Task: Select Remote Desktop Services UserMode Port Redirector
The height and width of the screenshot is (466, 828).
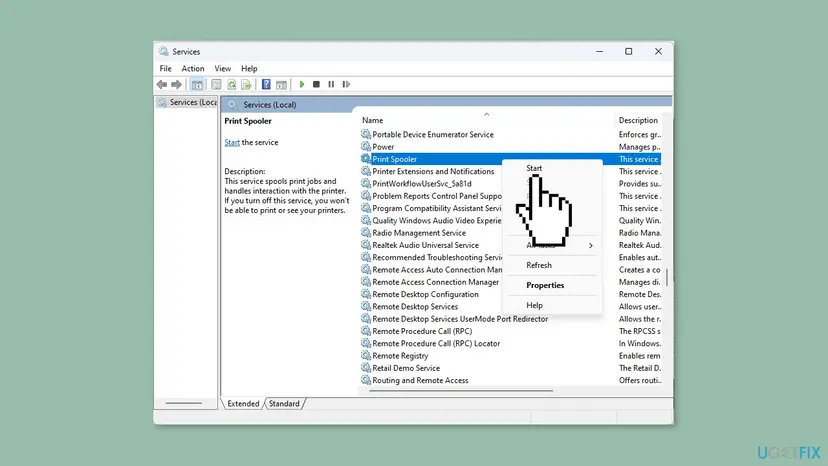Action: coord(460,319)
